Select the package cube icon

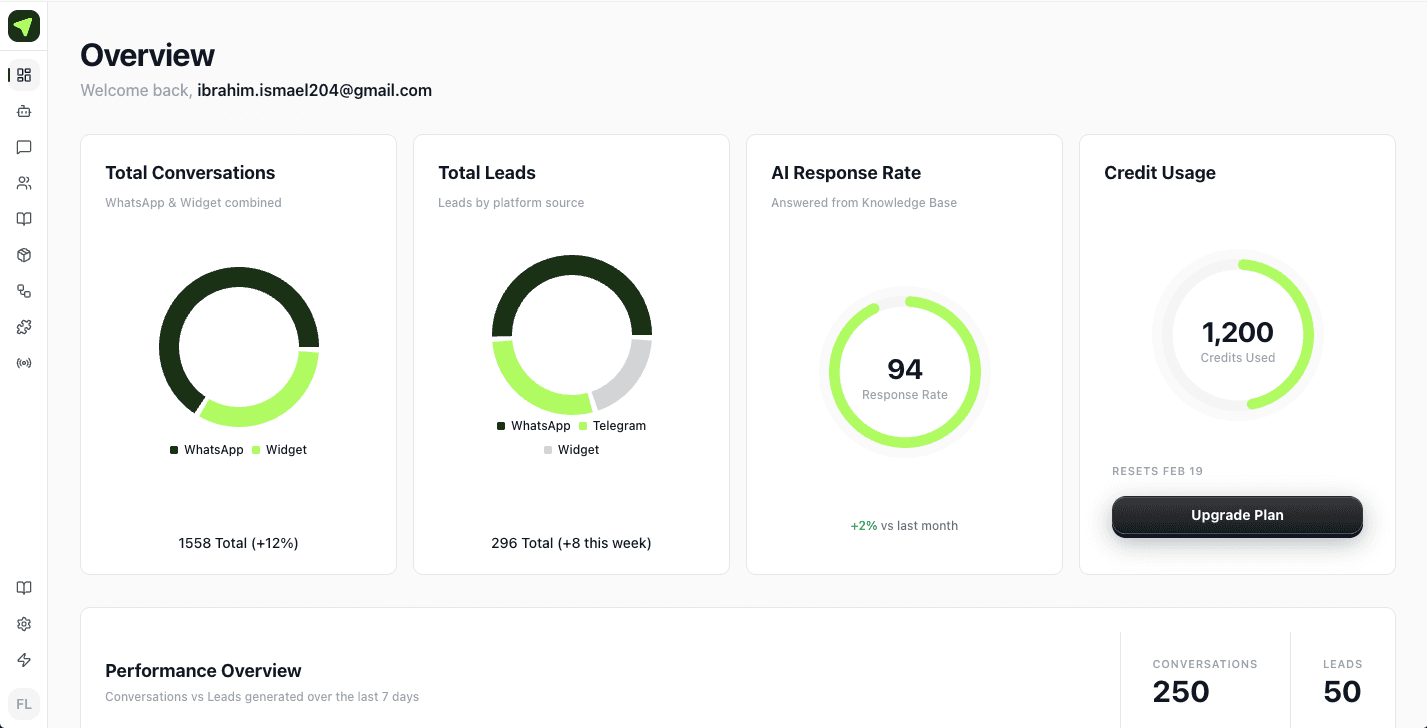pos(24,255)
